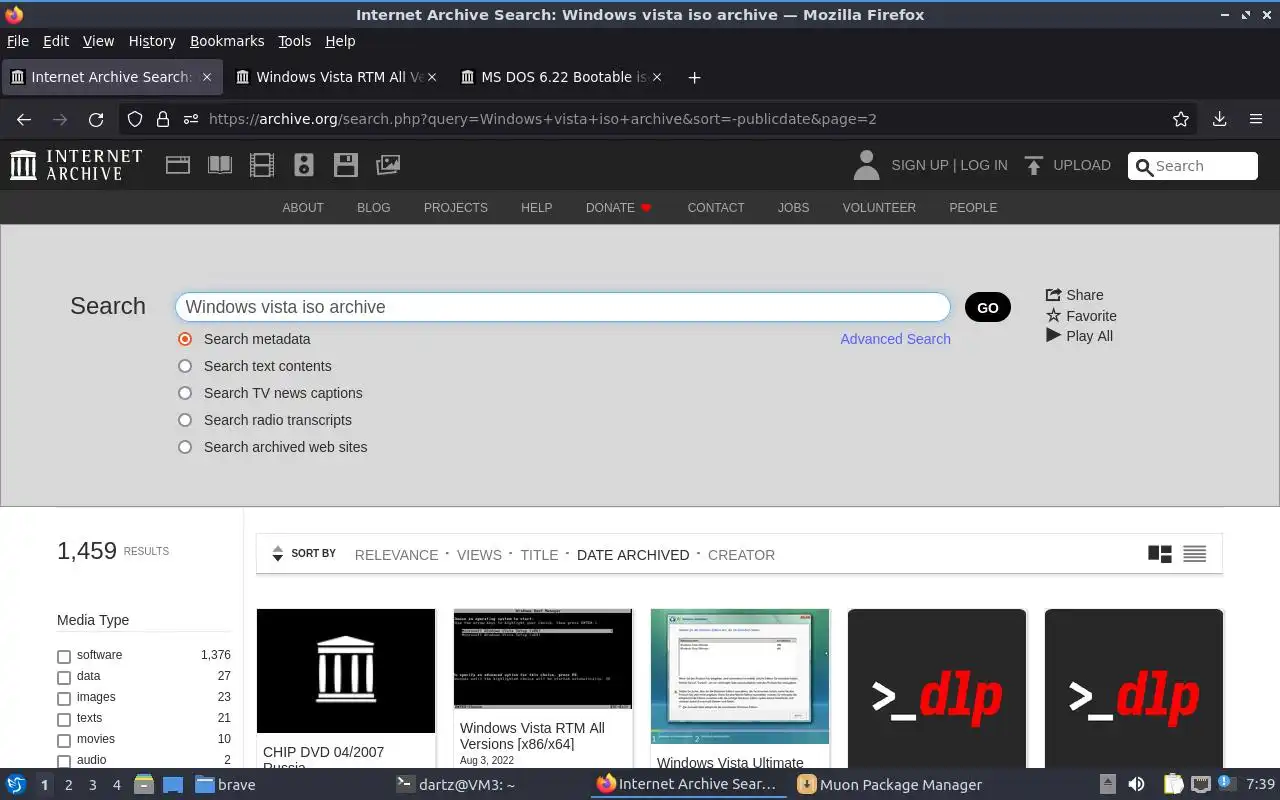Select Search radio transcripts option
The height and width of the screenshot is (800, 1280).
[185, 420]
